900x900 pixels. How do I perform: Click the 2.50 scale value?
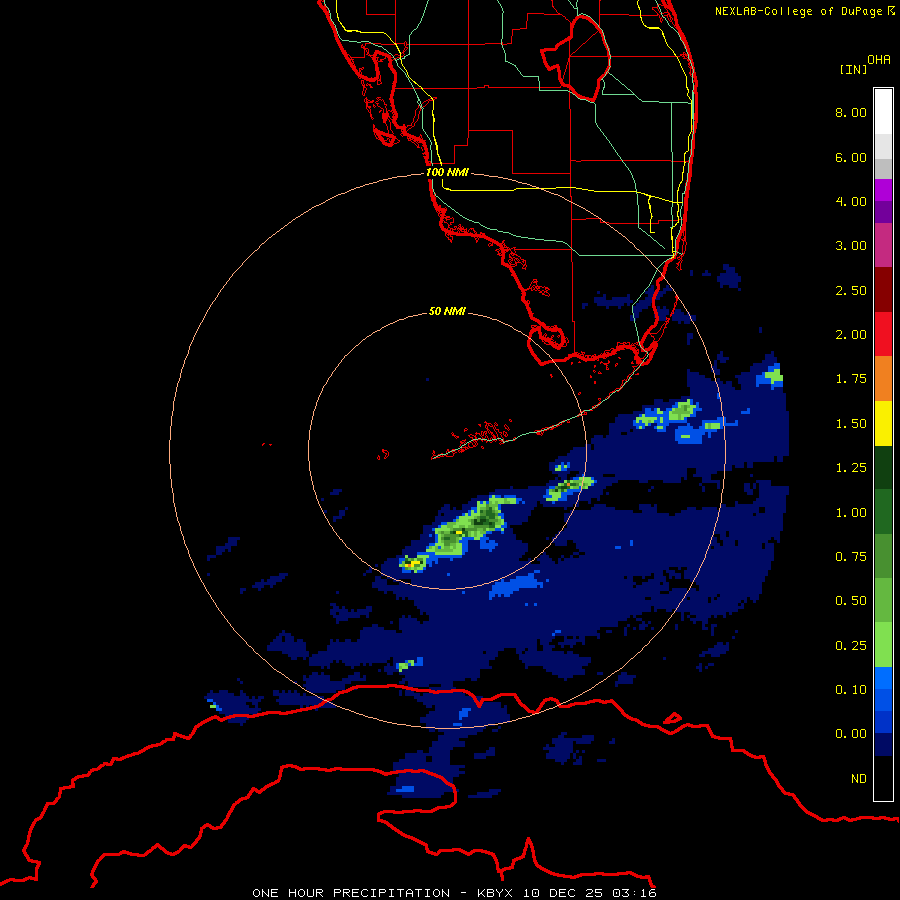[851, 290]
